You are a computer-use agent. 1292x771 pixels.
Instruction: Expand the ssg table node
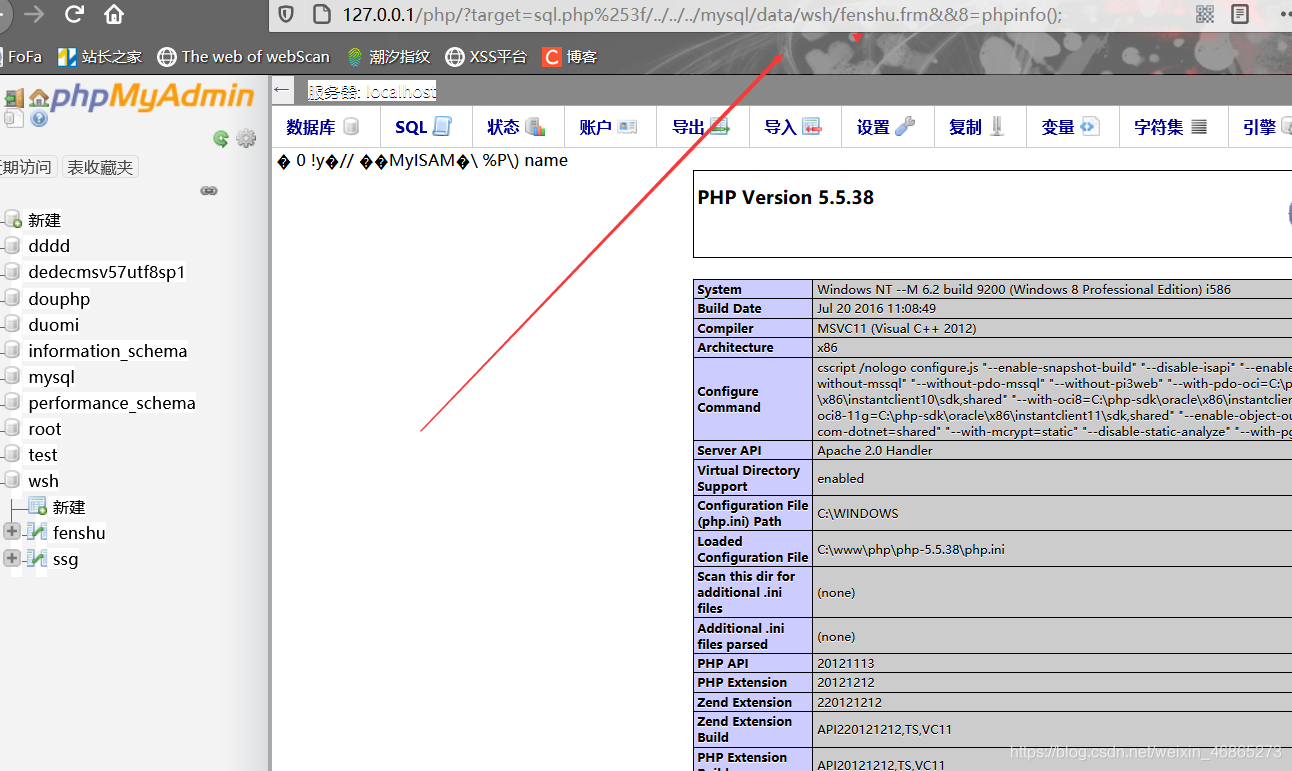pos(12,558)
